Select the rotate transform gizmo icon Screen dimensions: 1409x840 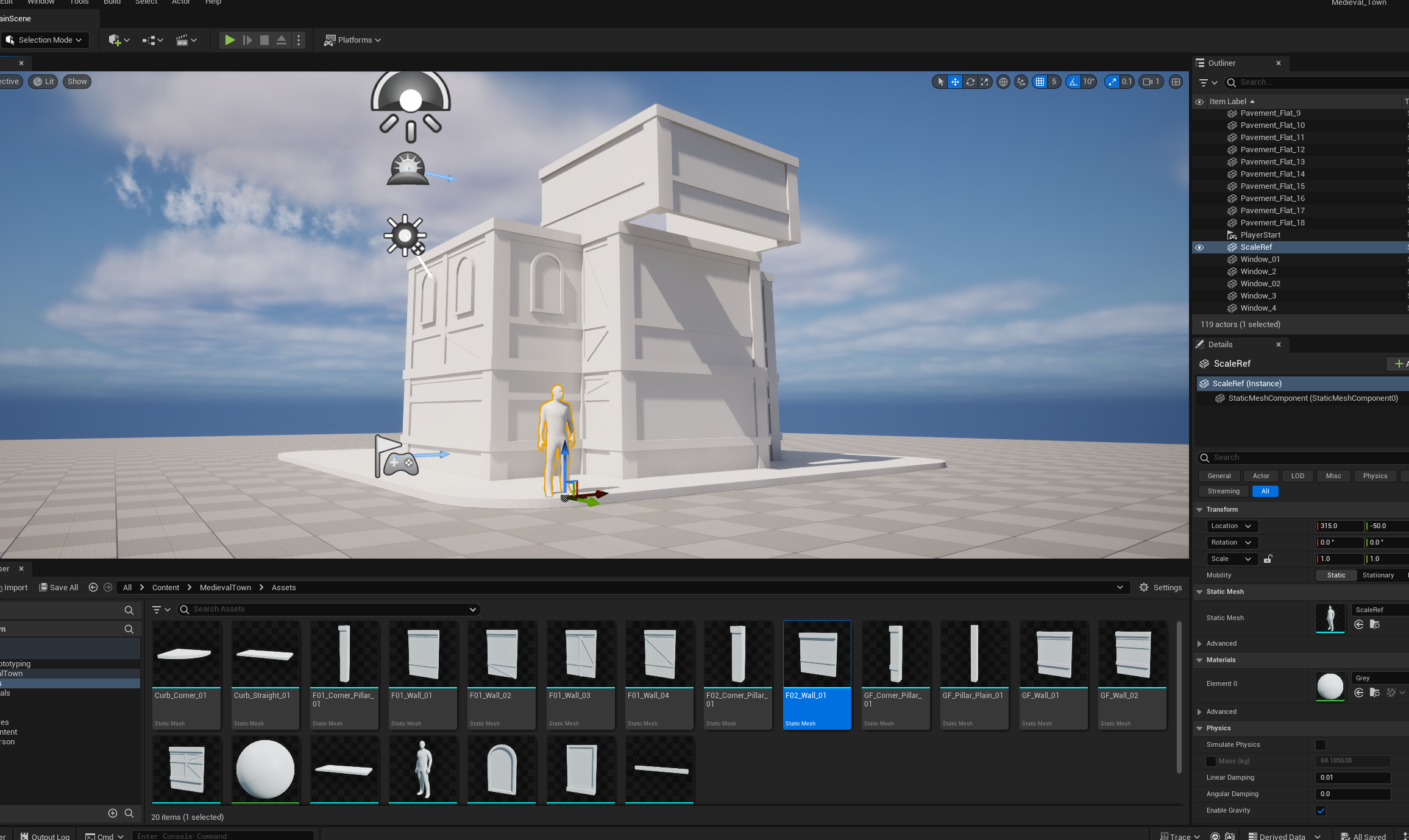pos(970,82)
